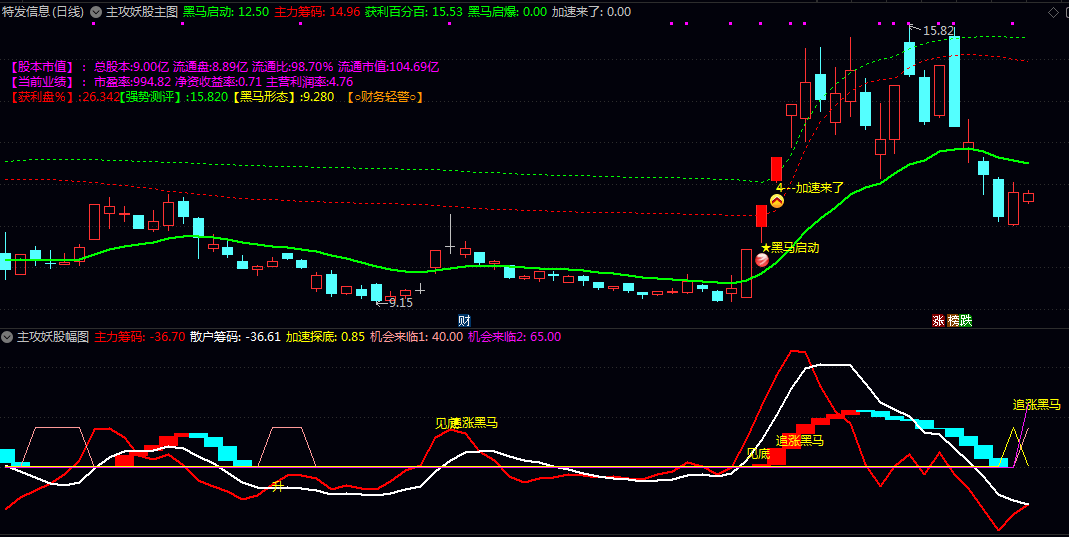This screenshot has height=537, width=1069.
Task: Click the orange 加速来了 arrow icon
Action: click(777, 201)
